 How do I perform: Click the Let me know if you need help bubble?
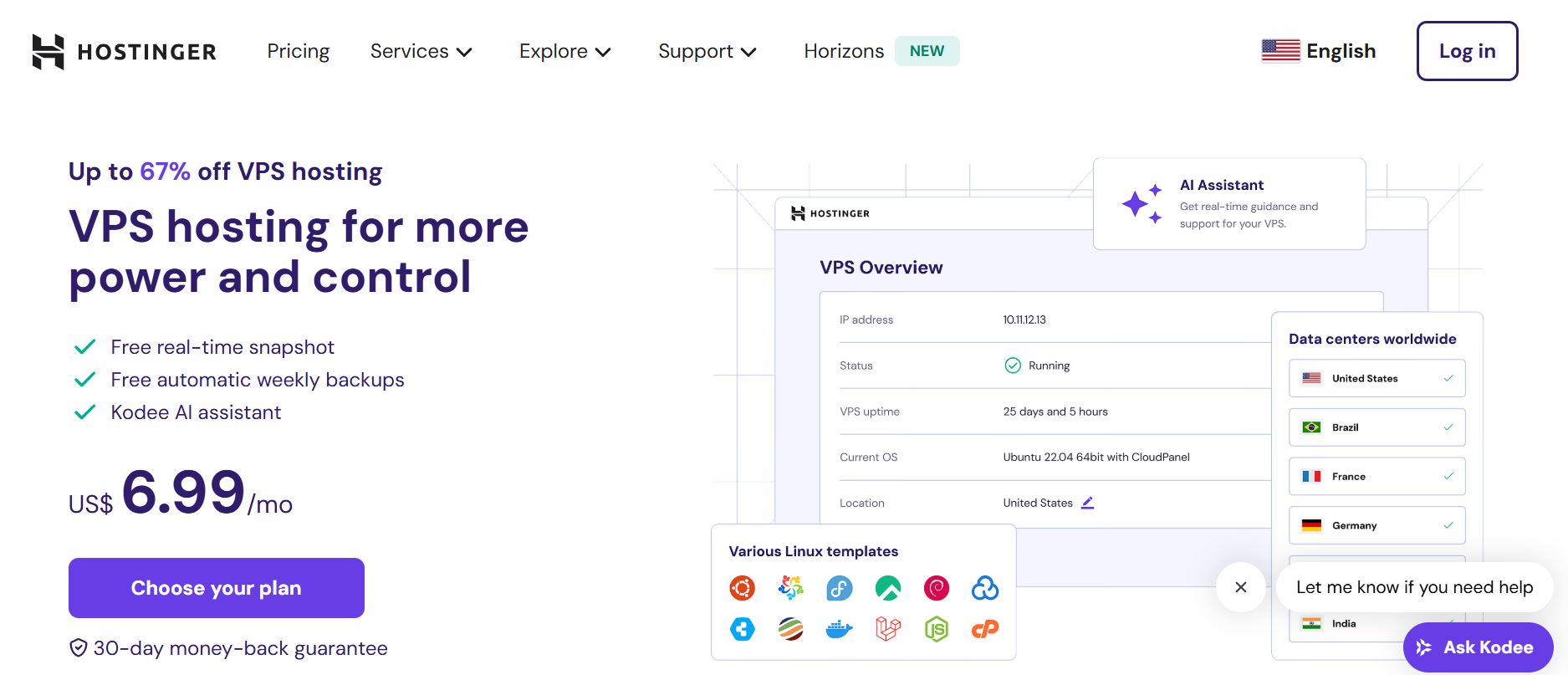(1415, 587)
